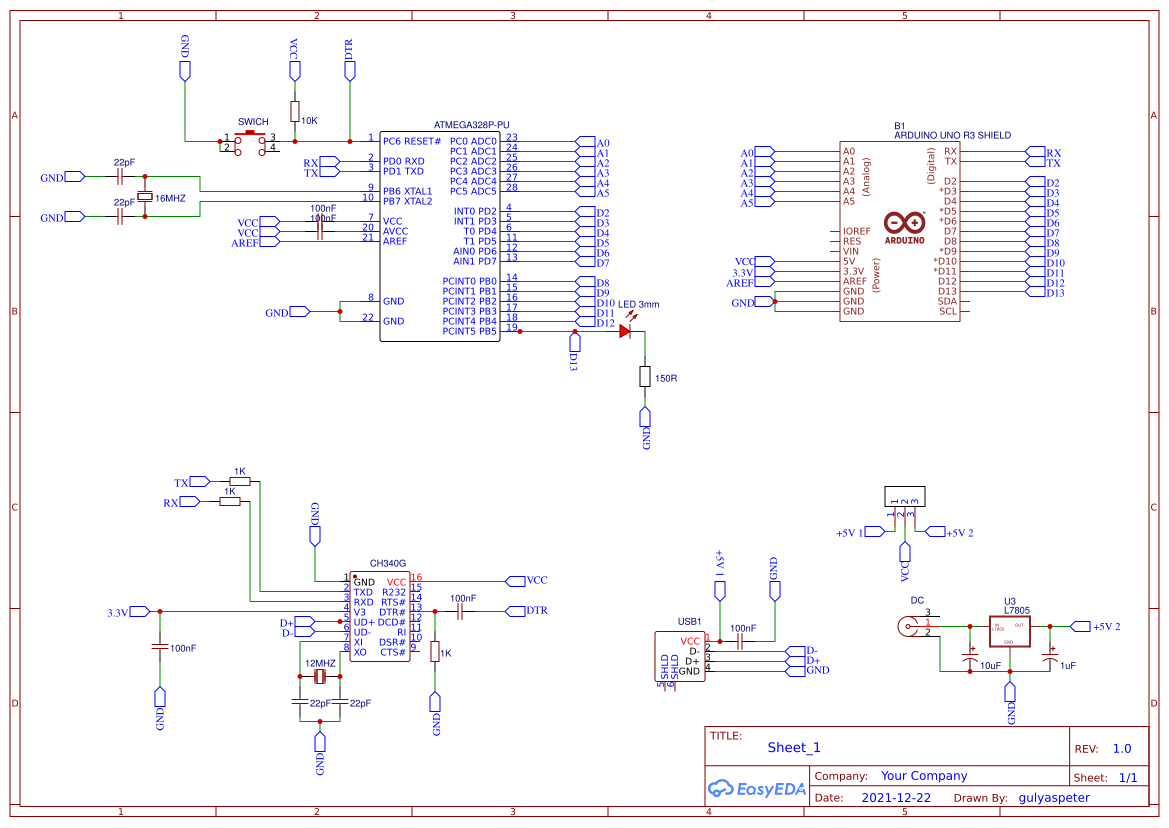Select the DTR net flag at top

[349, 66]
